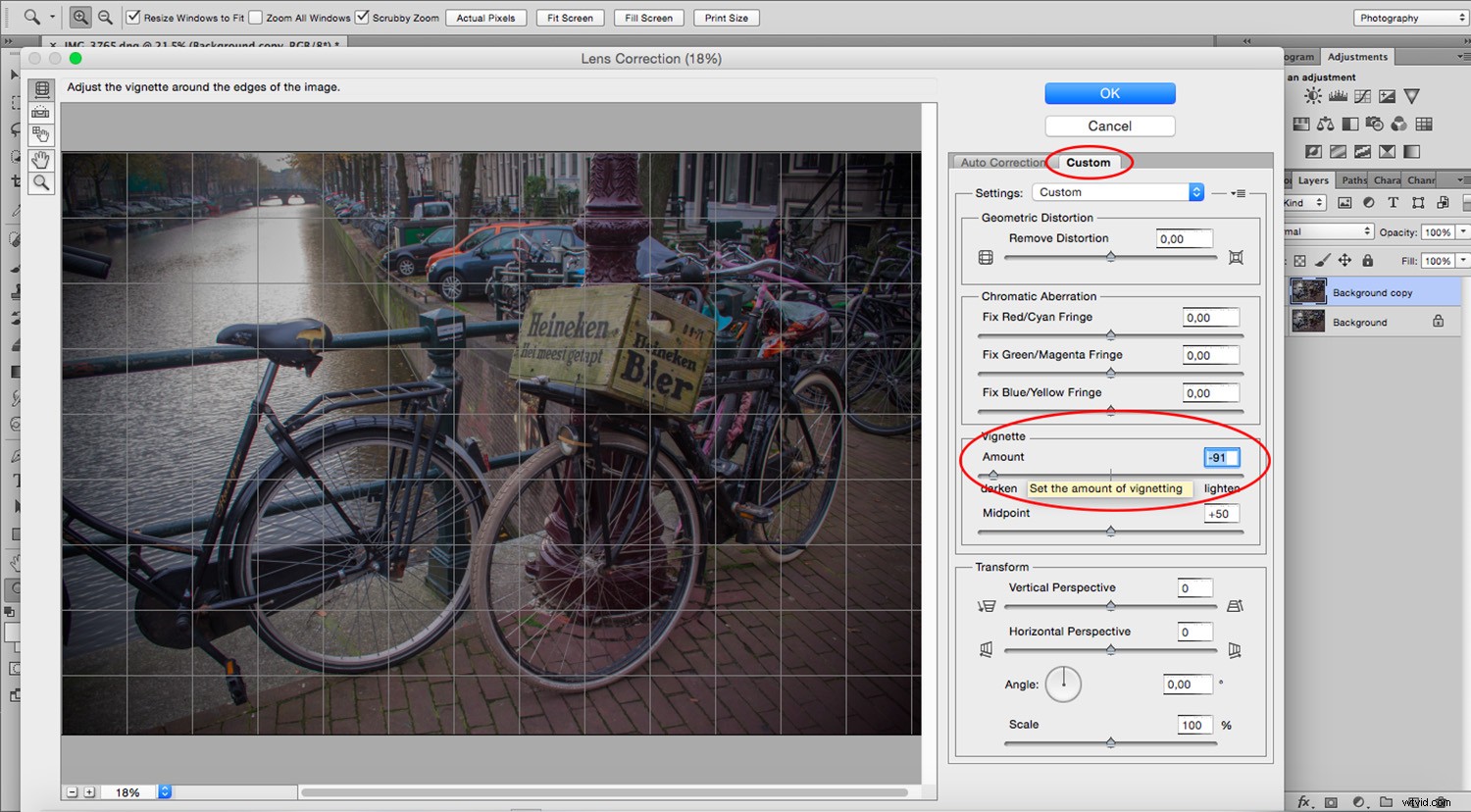Open the Settings Custom dropdown
The image size is (1471, 812).
pos(1118,191)
